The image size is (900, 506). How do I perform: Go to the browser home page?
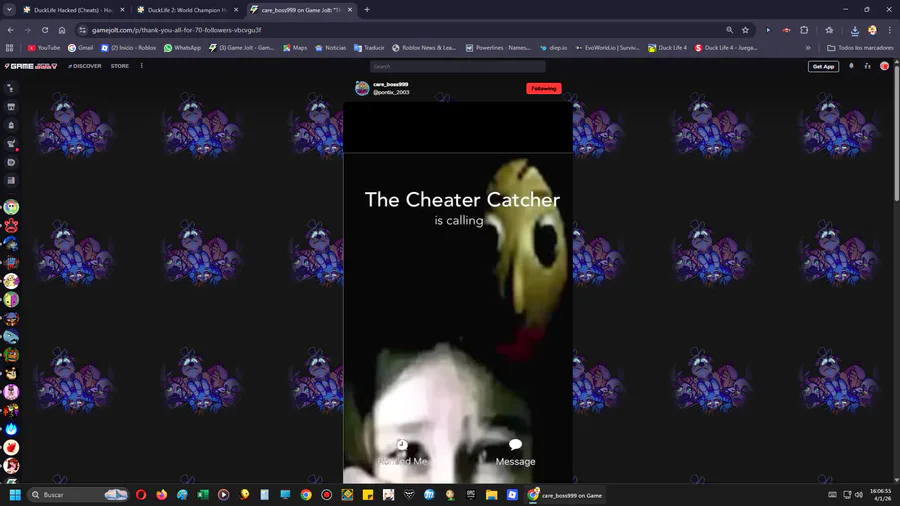click(x=62, y=30)
